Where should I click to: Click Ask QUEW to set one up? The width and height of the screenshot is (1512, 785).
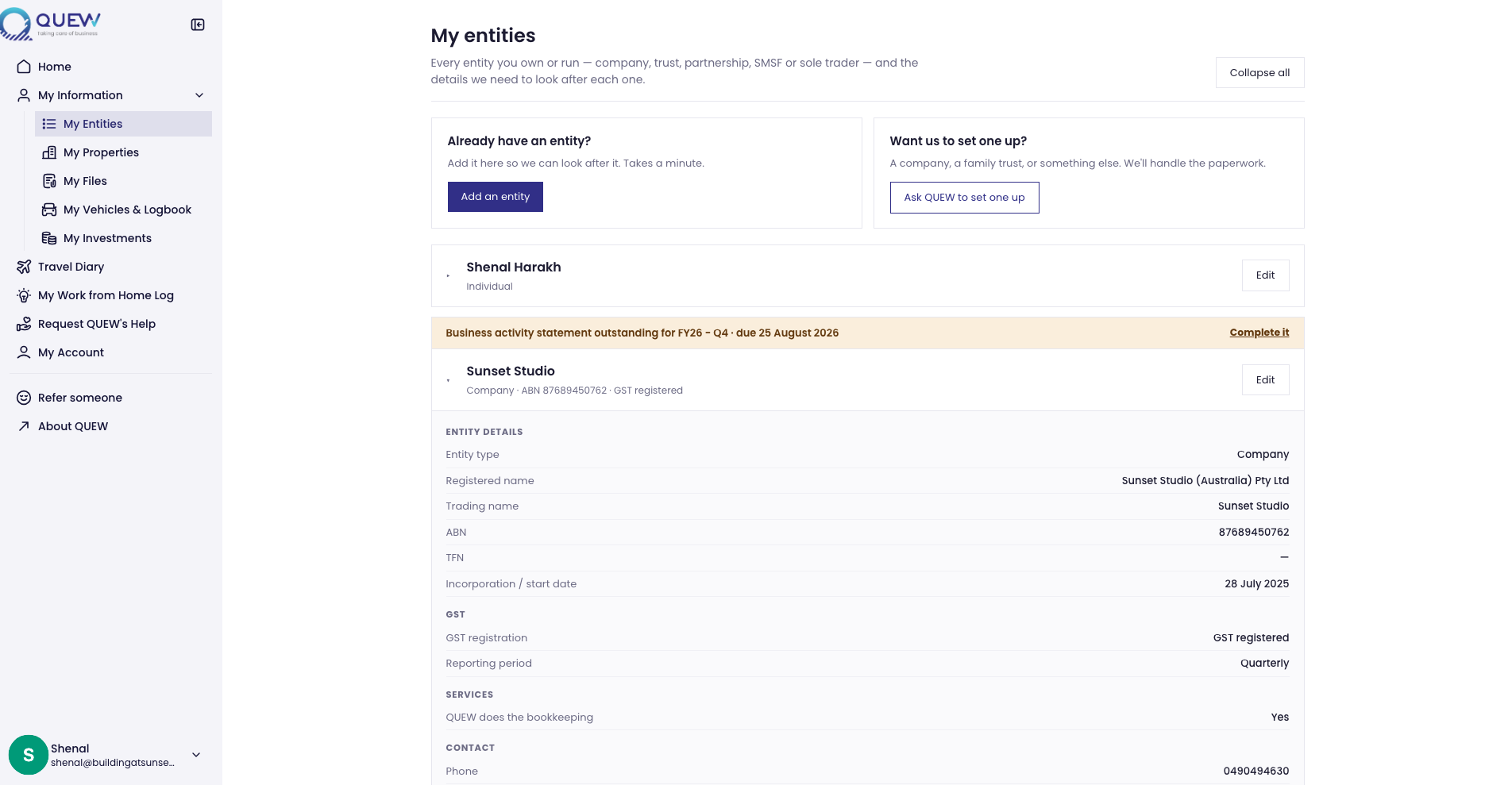964,198
